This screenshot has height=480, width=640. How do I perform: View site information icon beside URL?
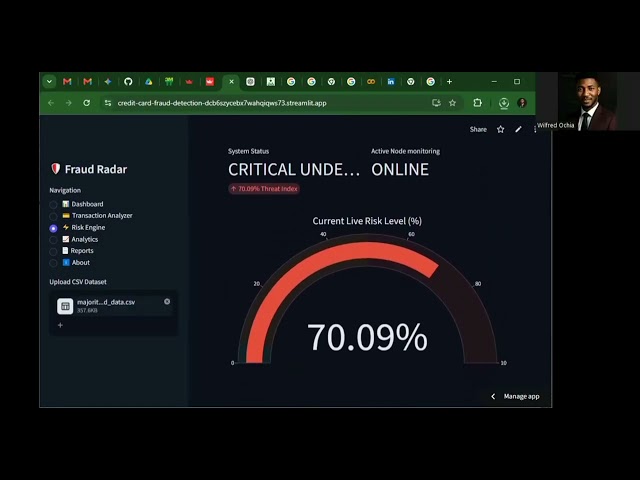[108, 103]
